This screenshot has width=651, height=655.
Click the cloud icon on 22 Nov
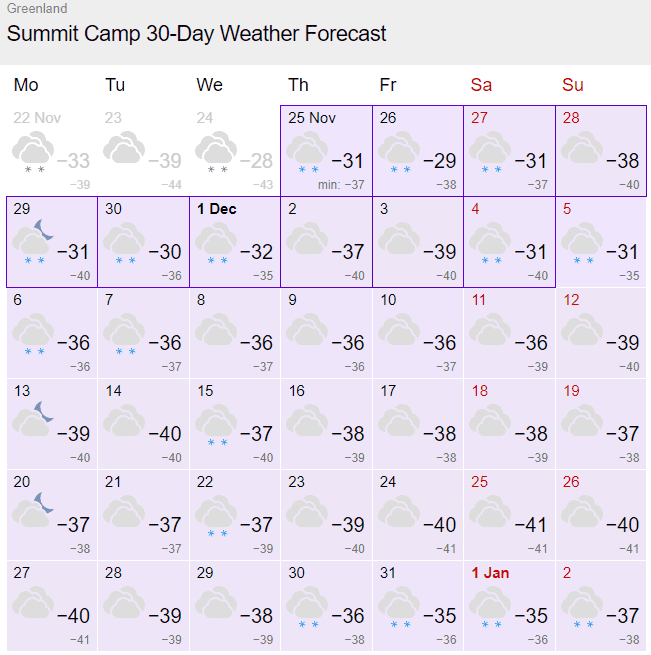pyautogui.click(x=33, y=152)
